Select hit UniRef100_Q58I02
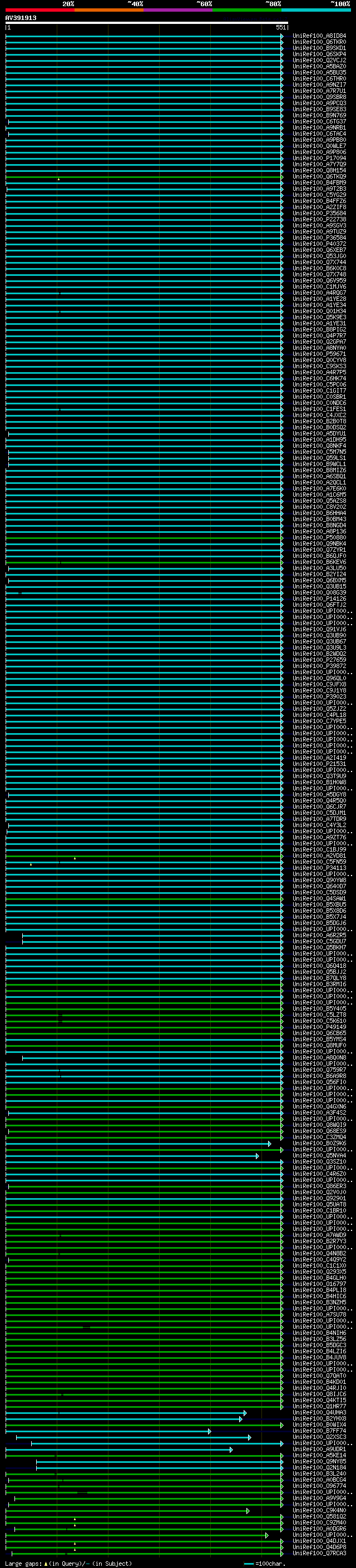 (x=319, y=1516)
